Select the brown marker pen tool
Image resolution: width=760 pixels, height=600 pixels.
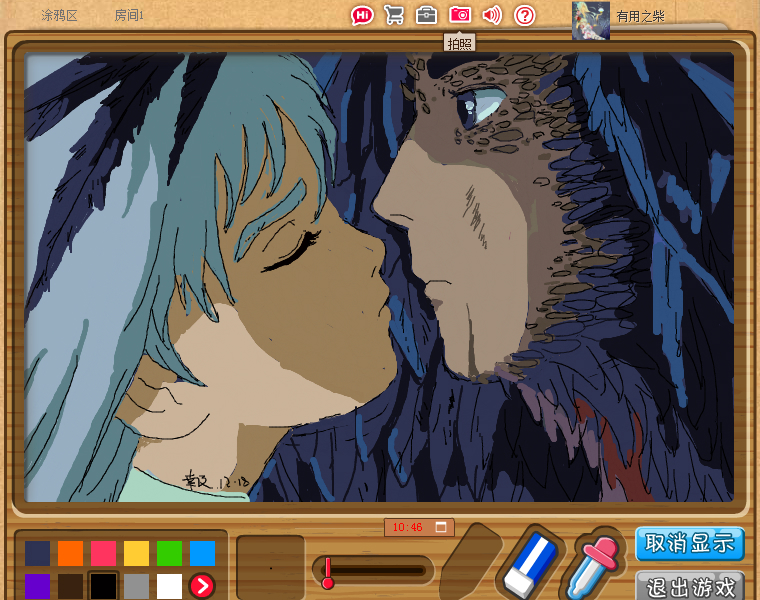(x=470, y=562)
